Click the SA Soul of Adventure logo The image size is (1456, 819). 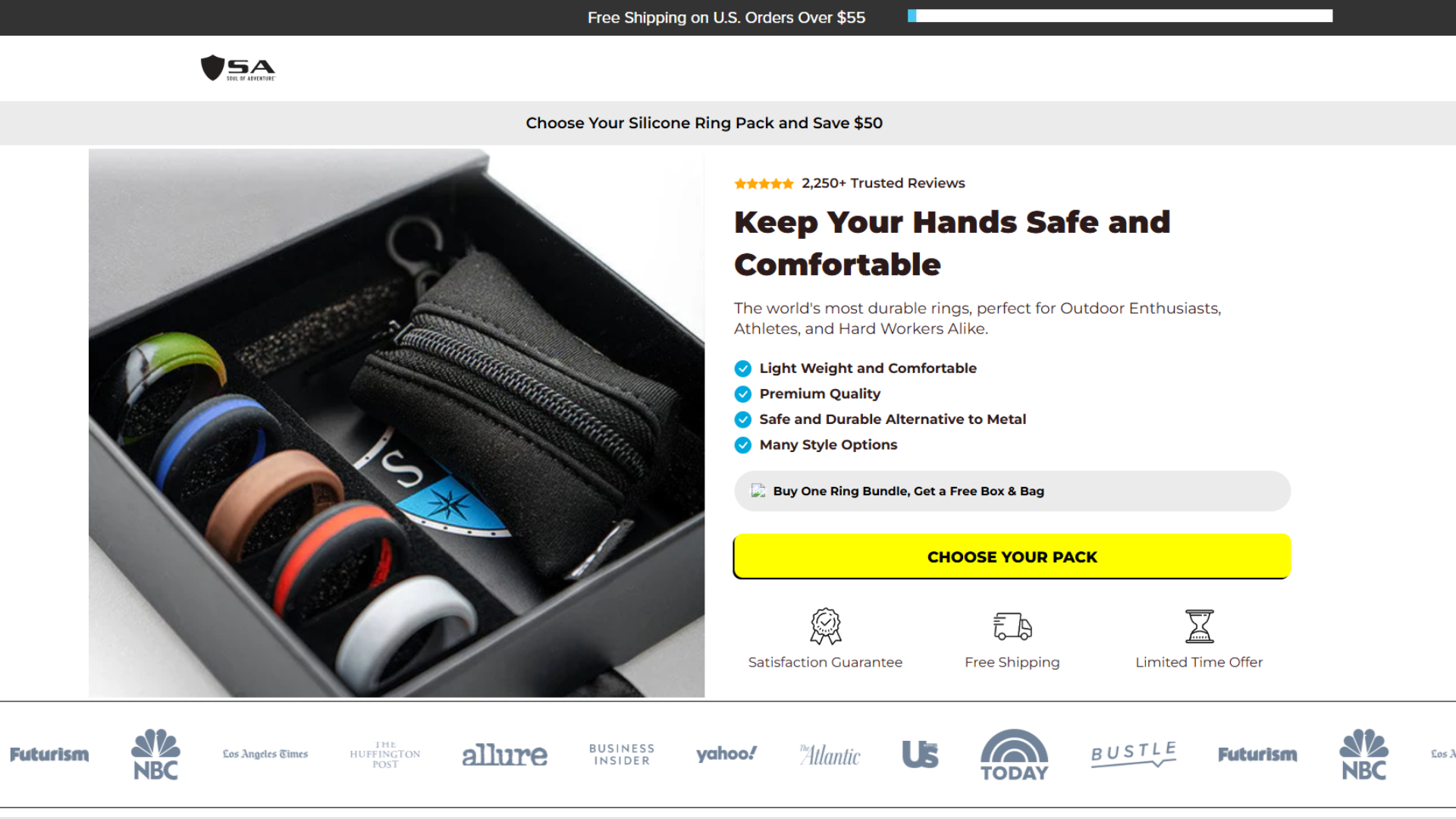[237, 68]
